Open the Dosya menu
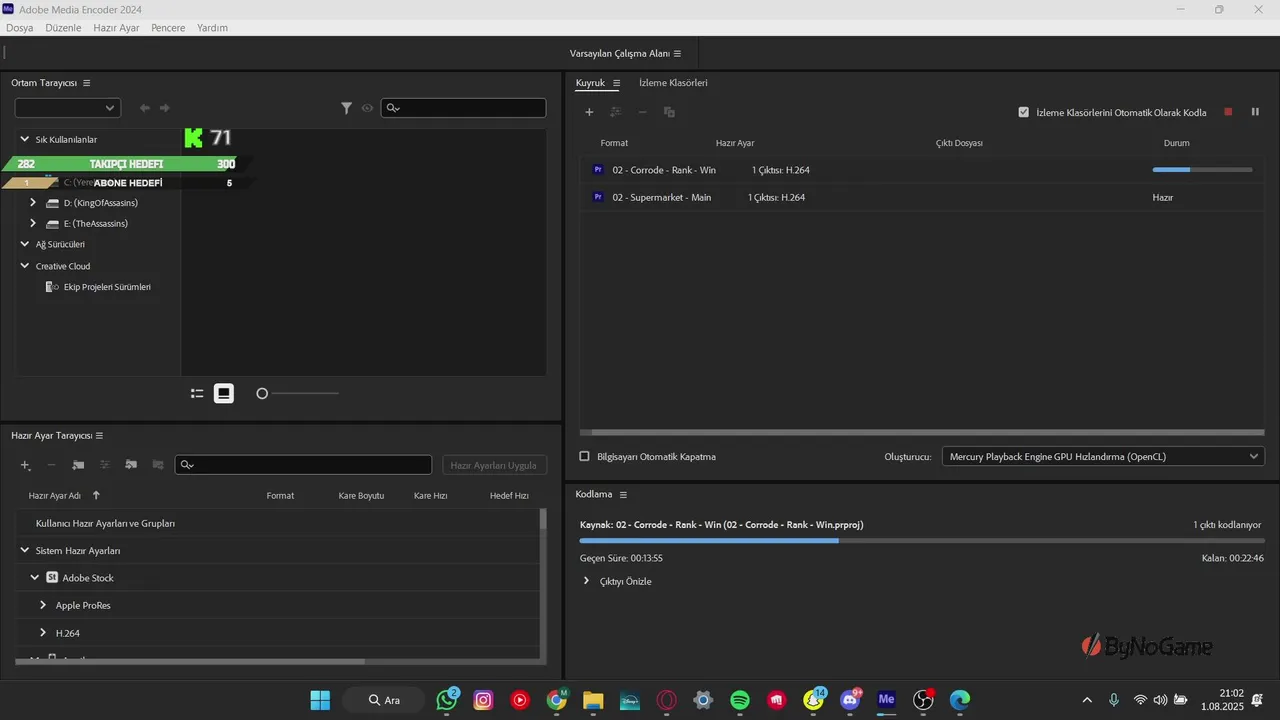This screenshot has width=1280, height=720. click(x=20, y=28)
